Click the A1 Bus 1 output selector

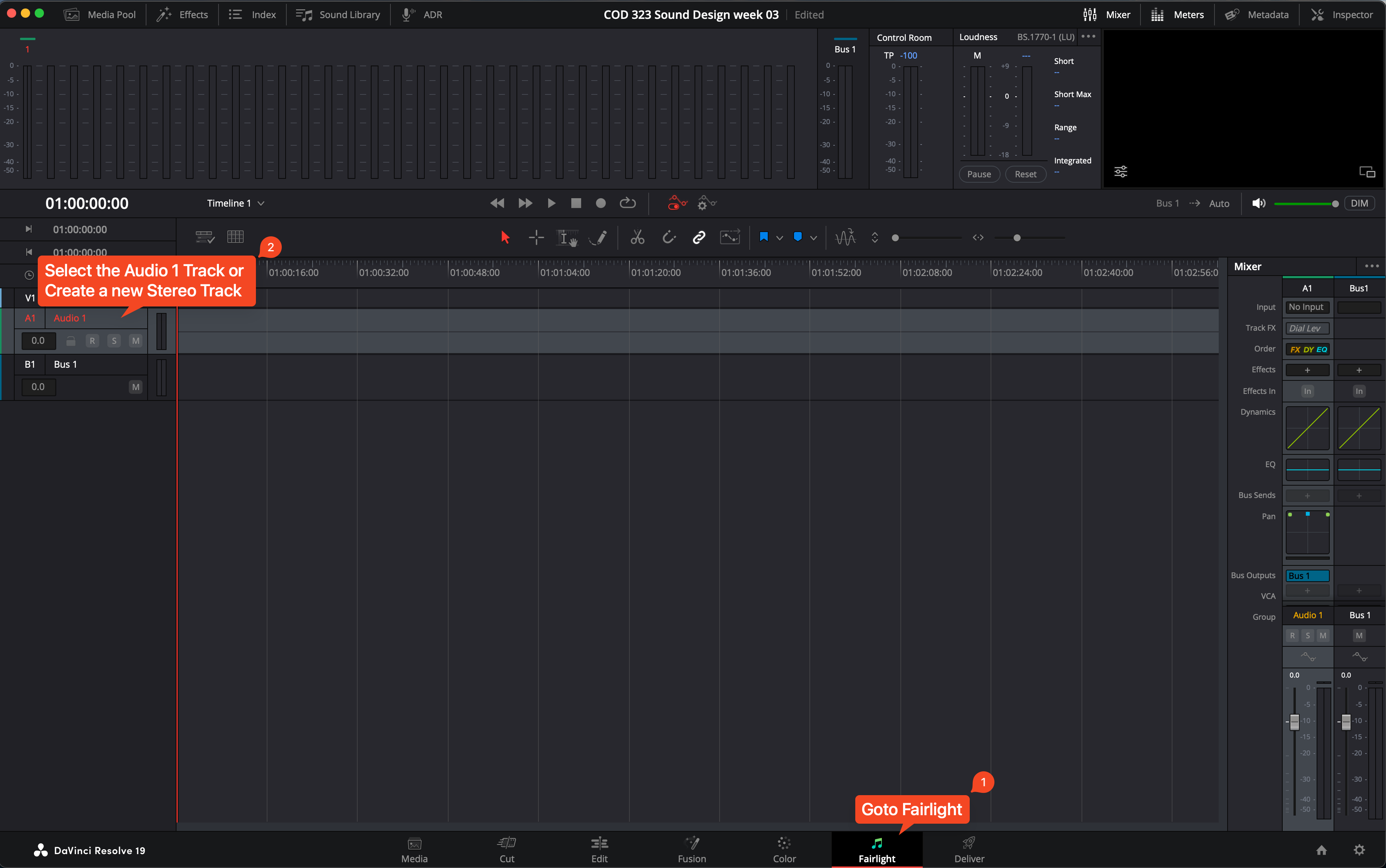1307,576
